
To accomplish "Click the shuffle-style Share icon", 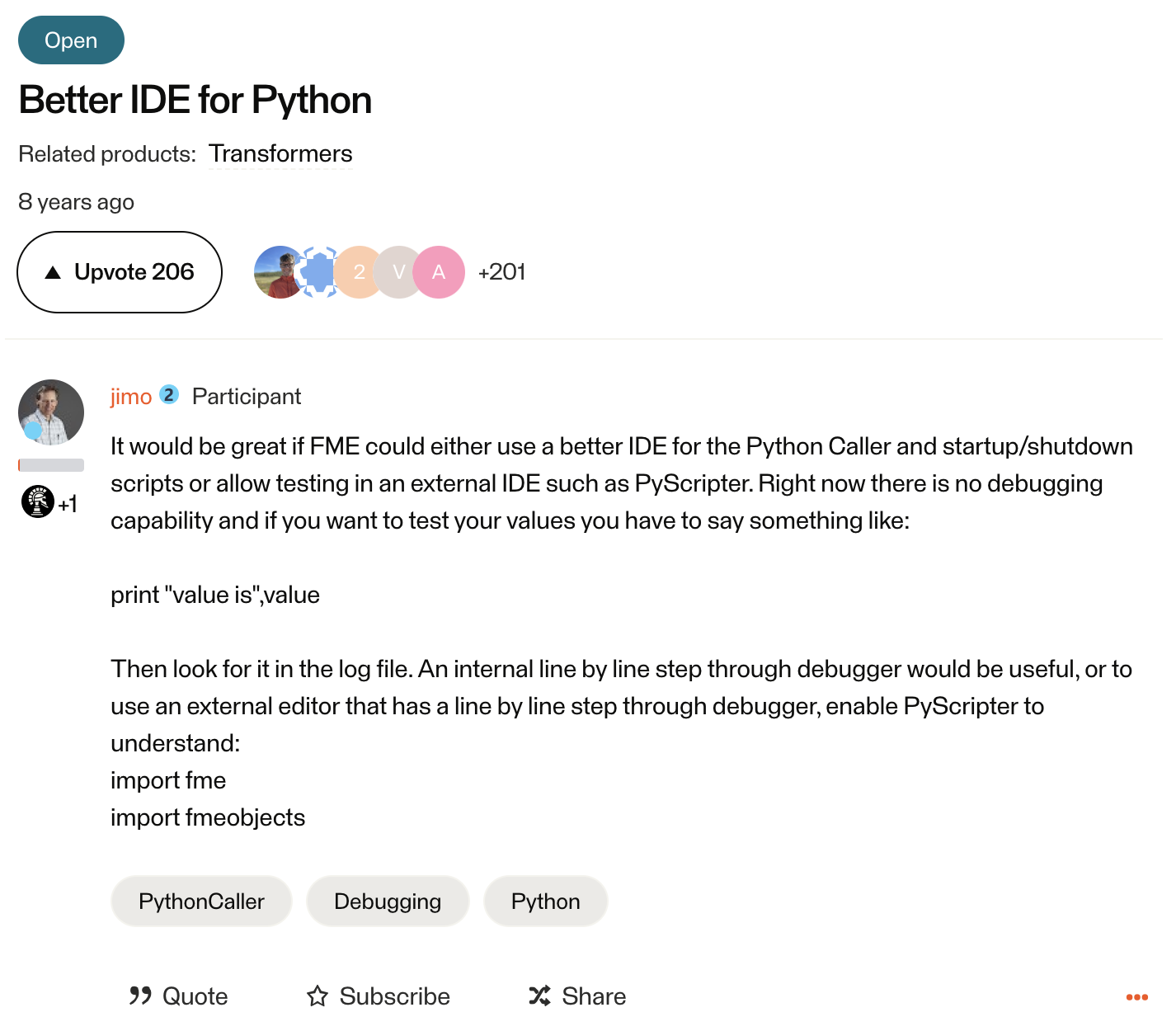I will tap(539, 996).
